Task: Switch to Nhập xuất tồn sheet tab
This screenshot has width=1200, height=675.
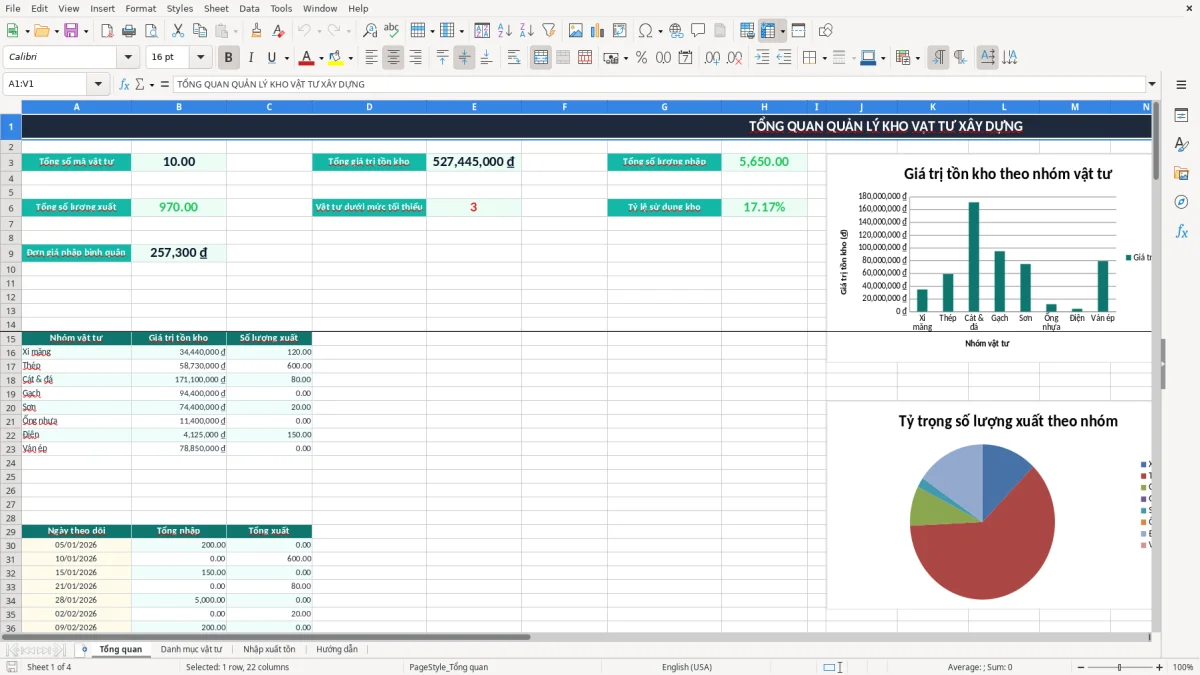Action: 269,649
